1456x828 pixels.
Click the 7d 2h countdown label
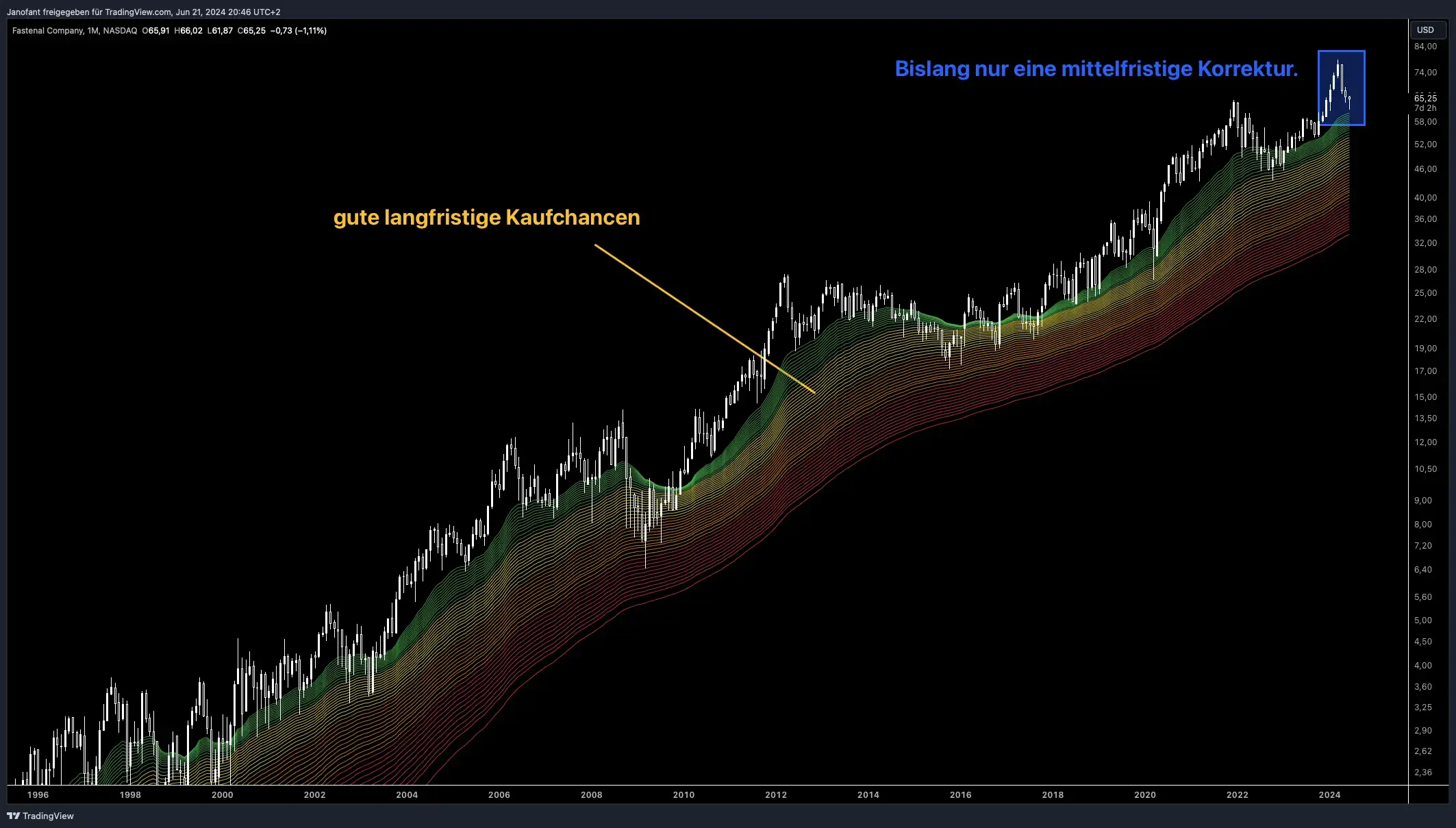coord(1425,108)
